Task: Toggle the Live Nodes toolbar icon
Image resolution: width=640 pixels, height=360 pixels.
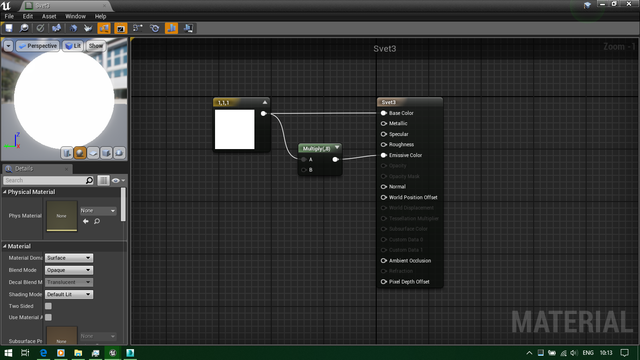Action: point(138,28)
